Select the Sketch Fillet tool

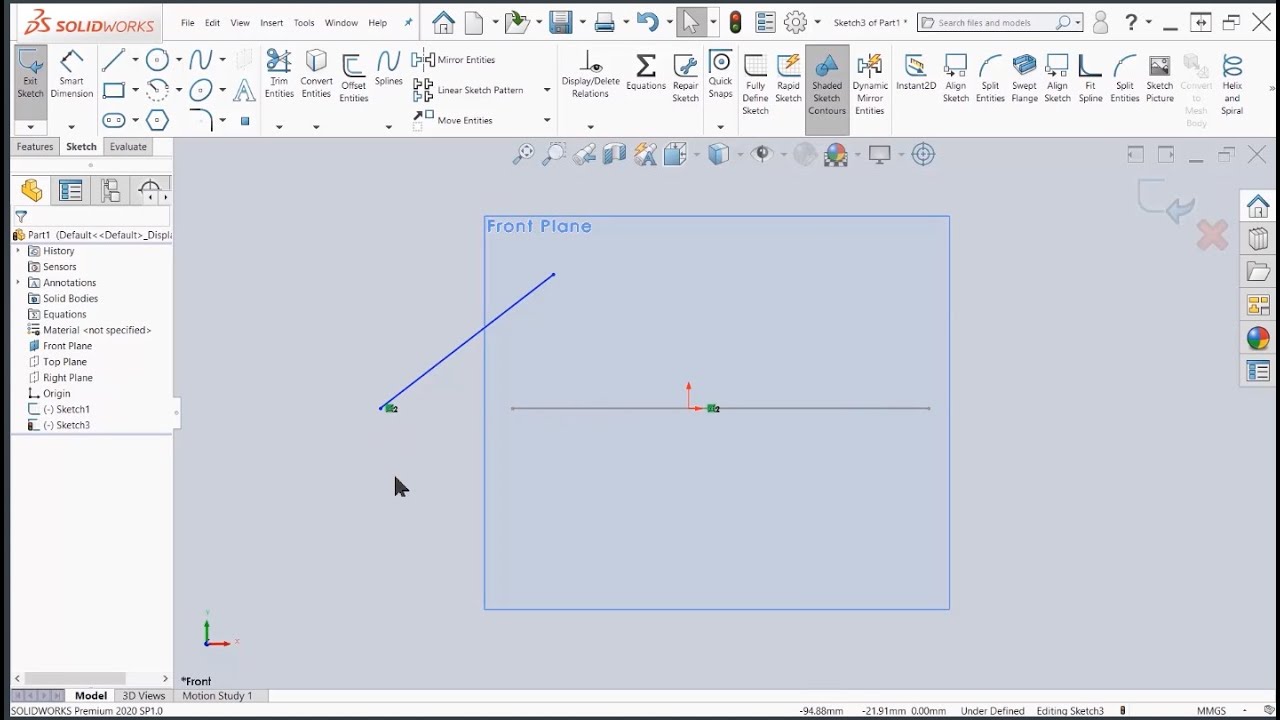(201, 121)
